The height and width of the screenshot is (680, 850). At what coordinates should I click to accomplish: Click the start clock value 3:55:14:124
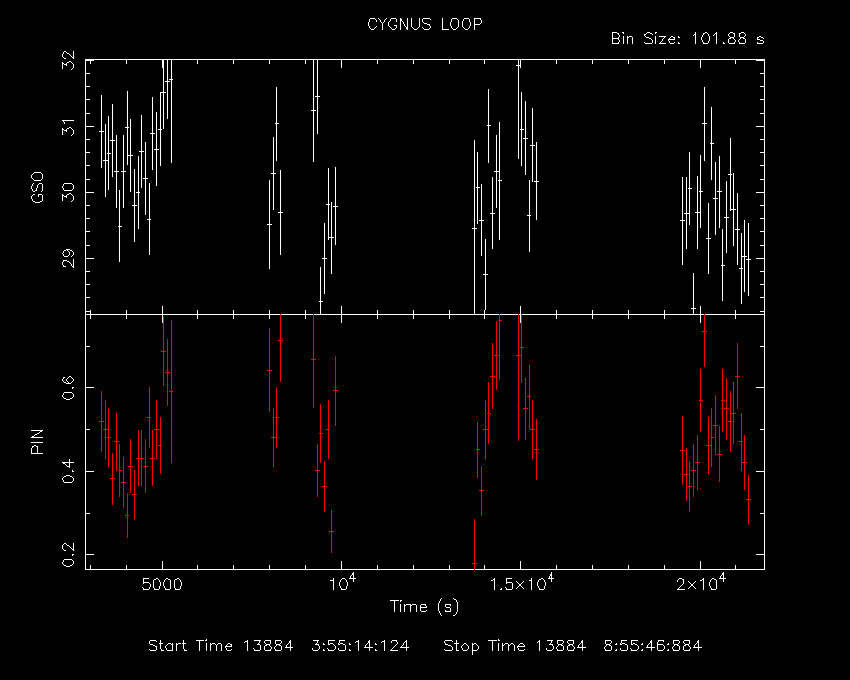click(x=360, y=646)
